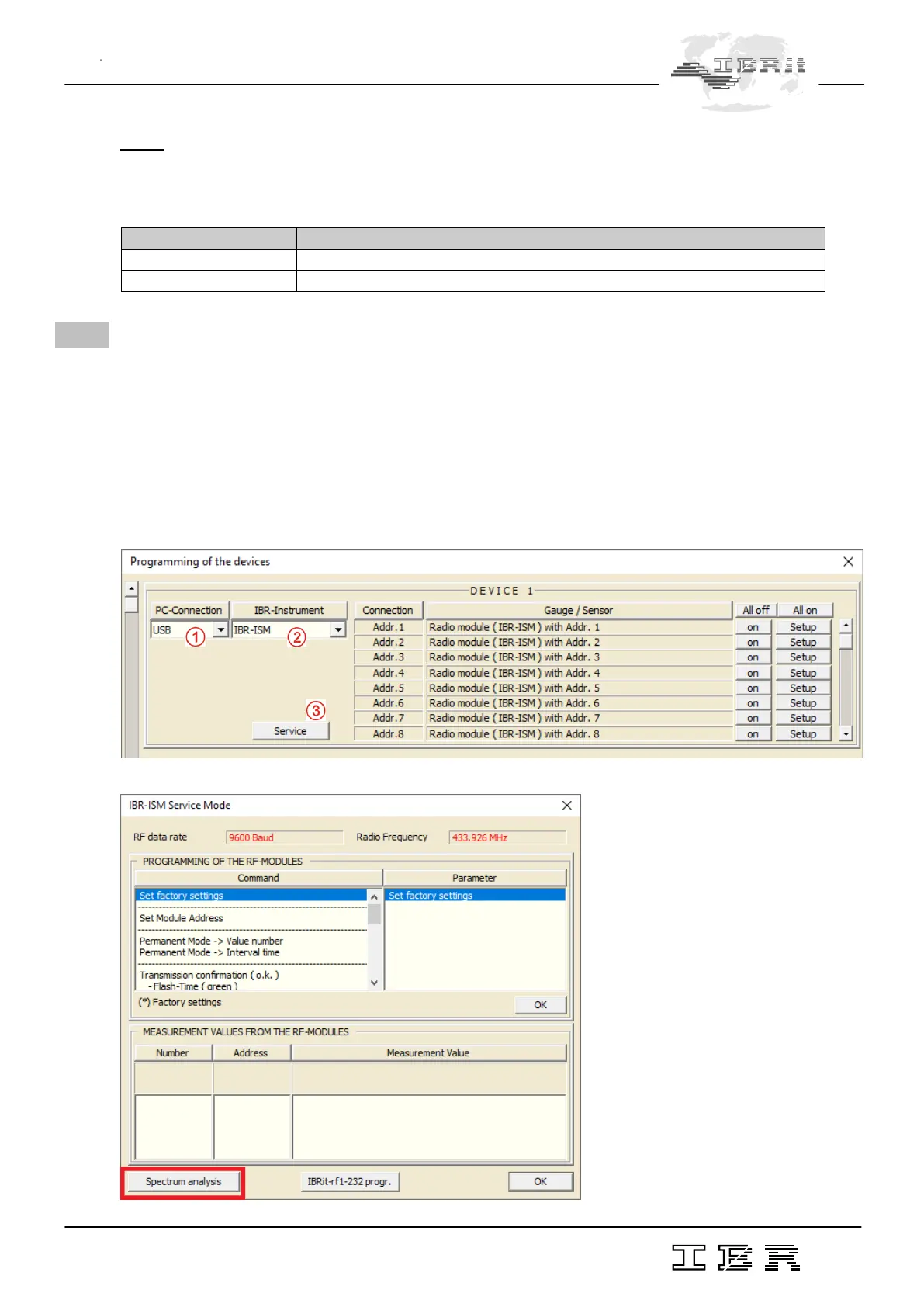Select 'Permanent Mode -> Interval time' command
The height and width of the screenshot is (1307, 924).
pos(209,952)
